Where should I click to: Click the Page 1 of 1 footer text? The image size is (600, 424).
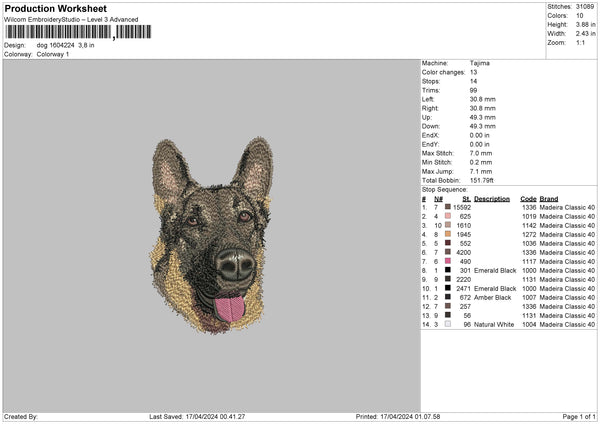click(x=573, y=416)
